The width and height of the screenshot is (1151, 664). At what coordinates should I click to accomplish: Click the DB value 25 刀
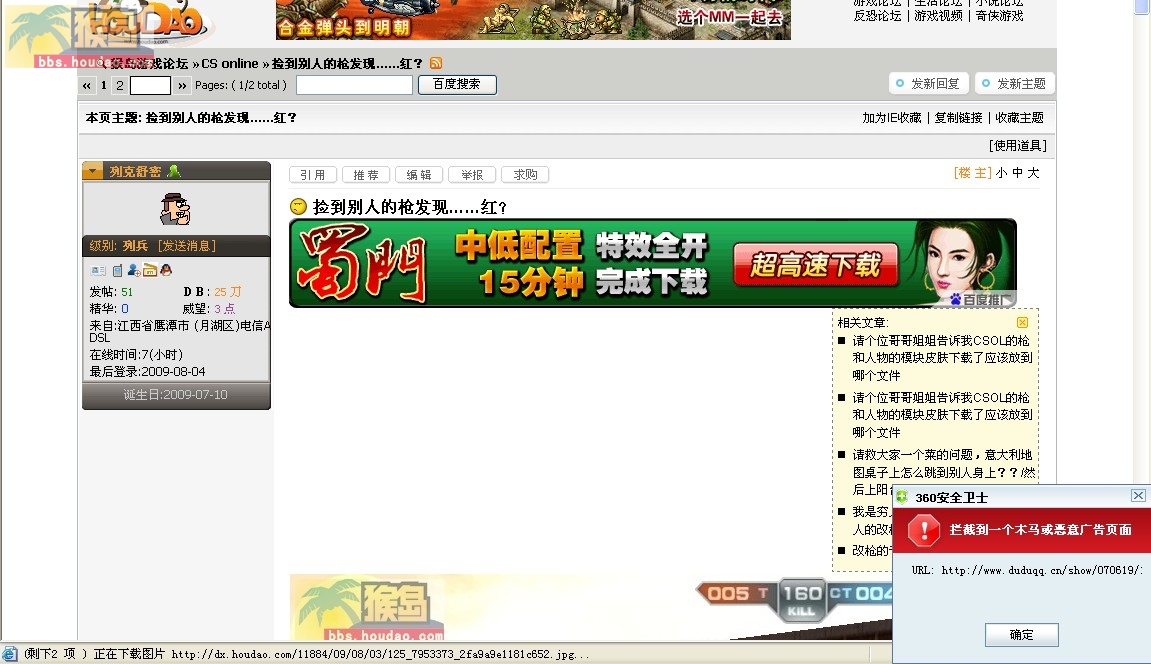pyautogui.click(x=228, y=292)
